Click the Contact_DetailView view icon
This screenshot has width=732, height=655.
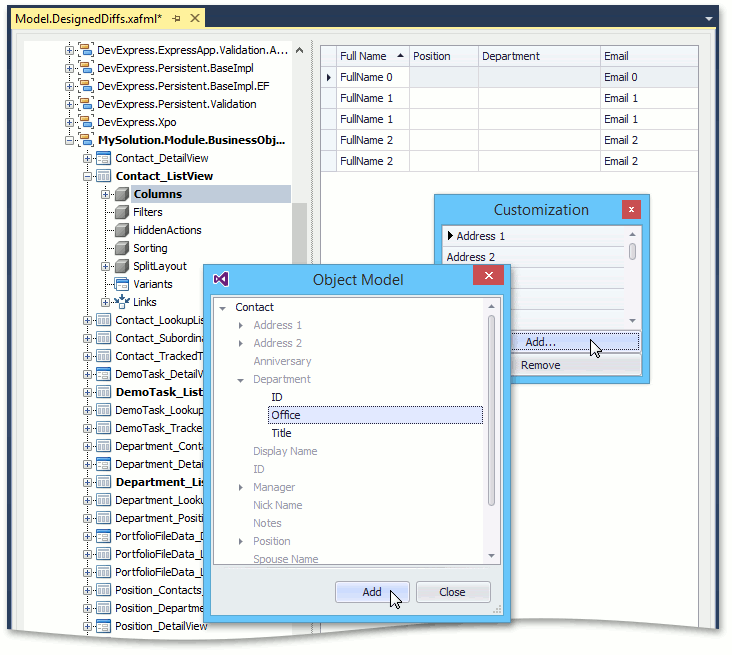(x=104, y=158)
